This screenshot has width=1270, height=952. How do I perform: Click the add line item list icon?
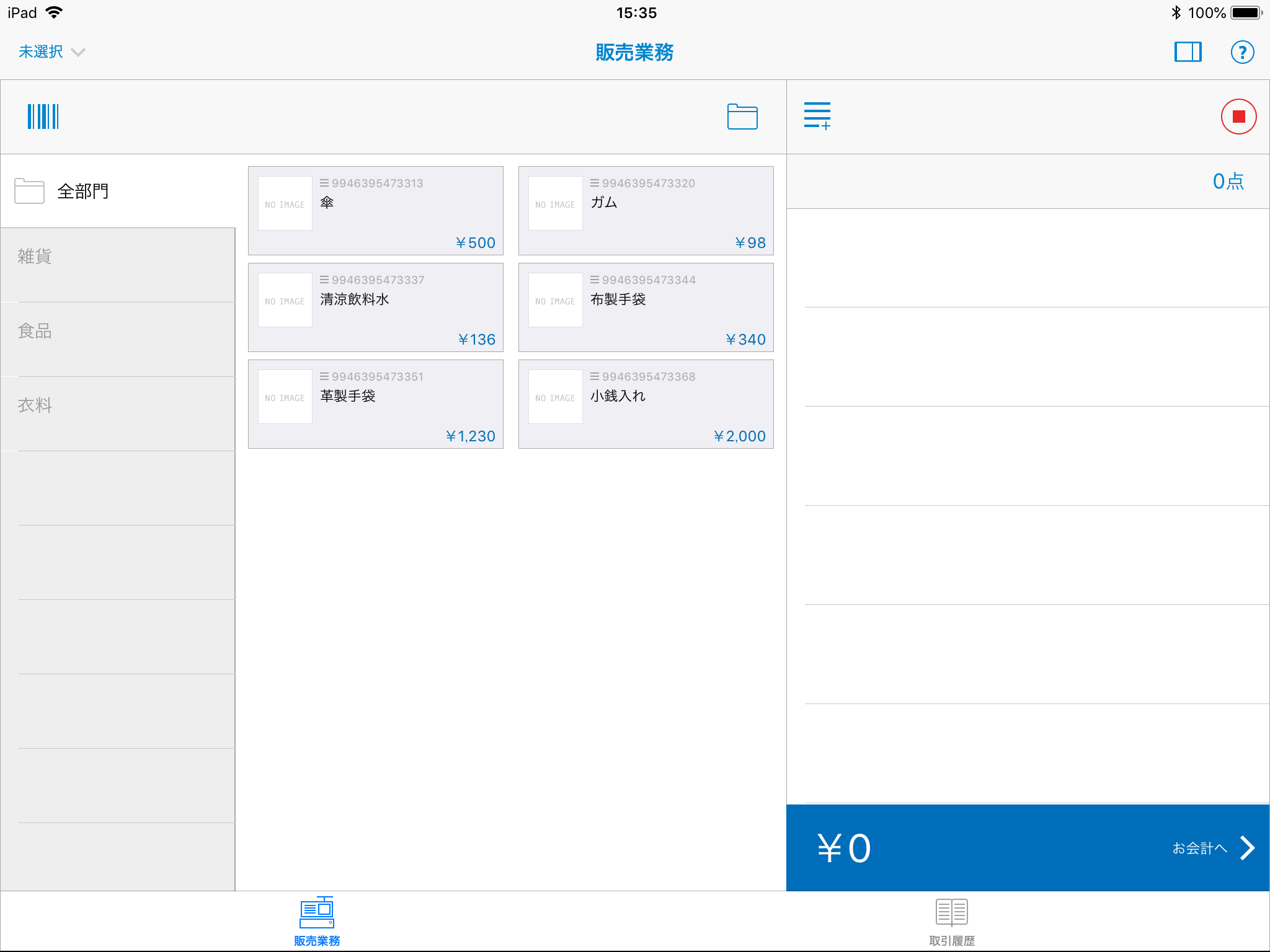[817, 116]
